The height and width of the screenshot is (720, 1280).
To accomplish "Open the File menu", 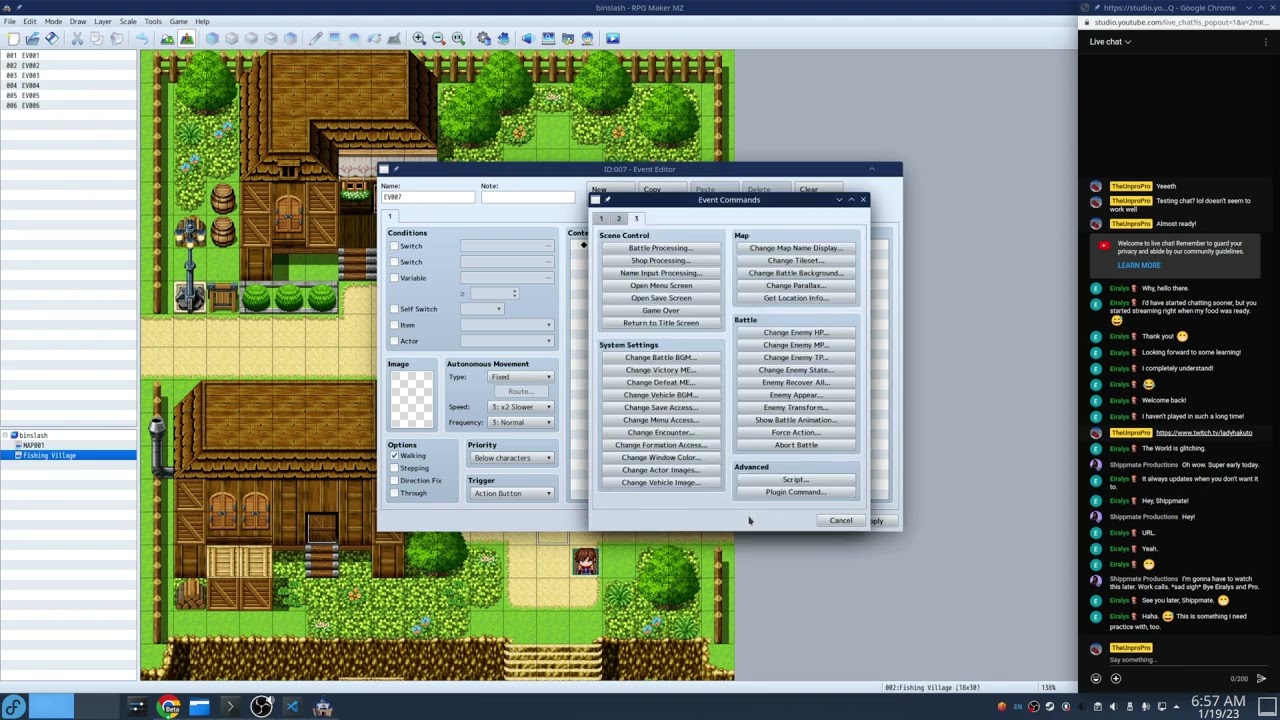I will click(9, 21).
